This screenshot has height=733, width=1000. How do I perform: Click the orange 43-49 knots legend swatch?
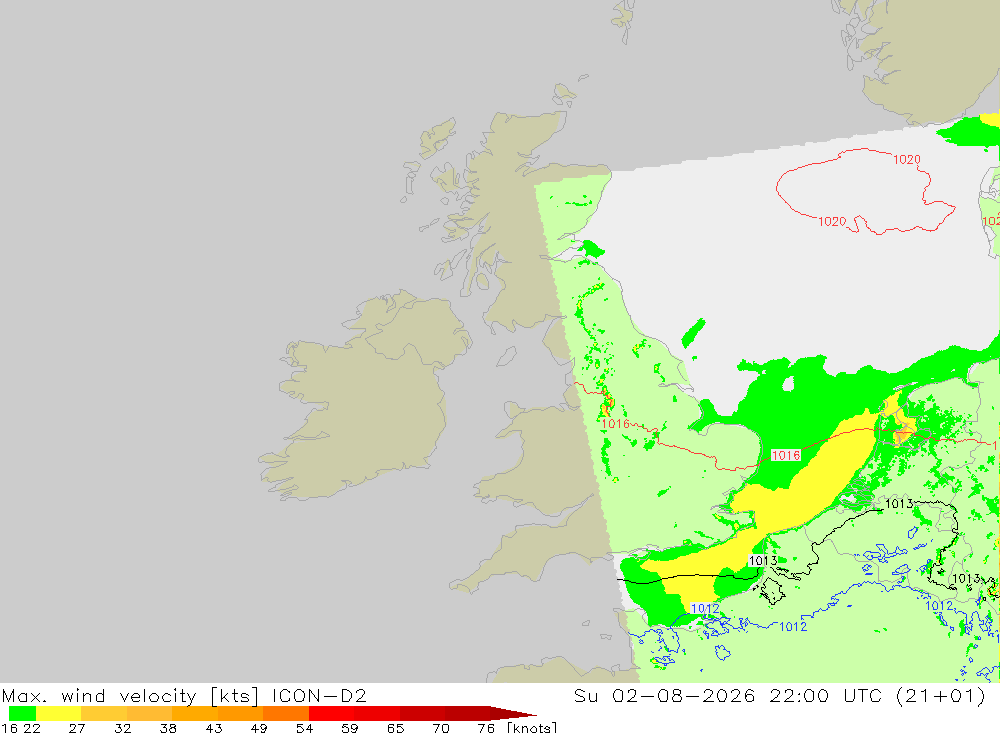pyautogui.click(x=240, y=713)
